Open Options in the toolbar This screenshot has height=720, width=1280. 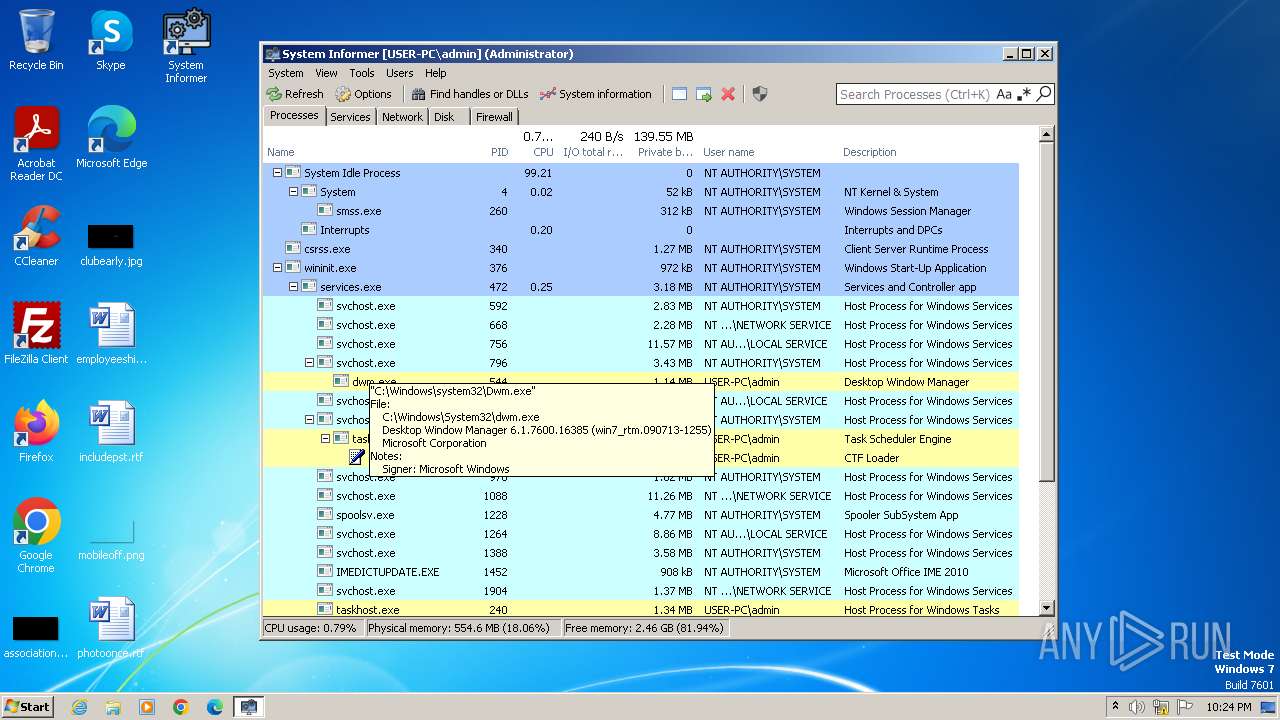[x=364, y=94]
